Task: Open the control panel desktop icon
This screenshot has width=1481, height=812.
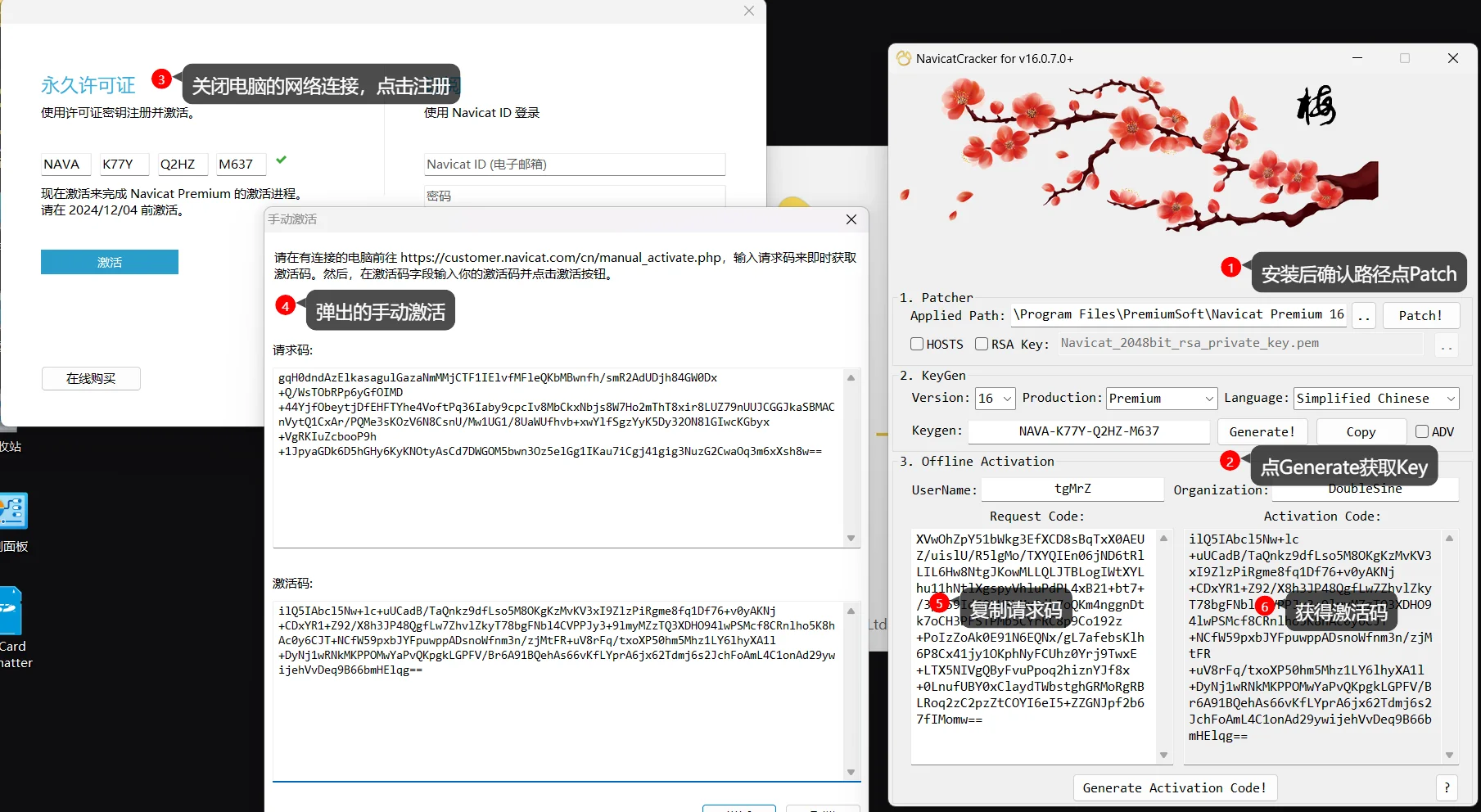Action: (x=14, y=511)
